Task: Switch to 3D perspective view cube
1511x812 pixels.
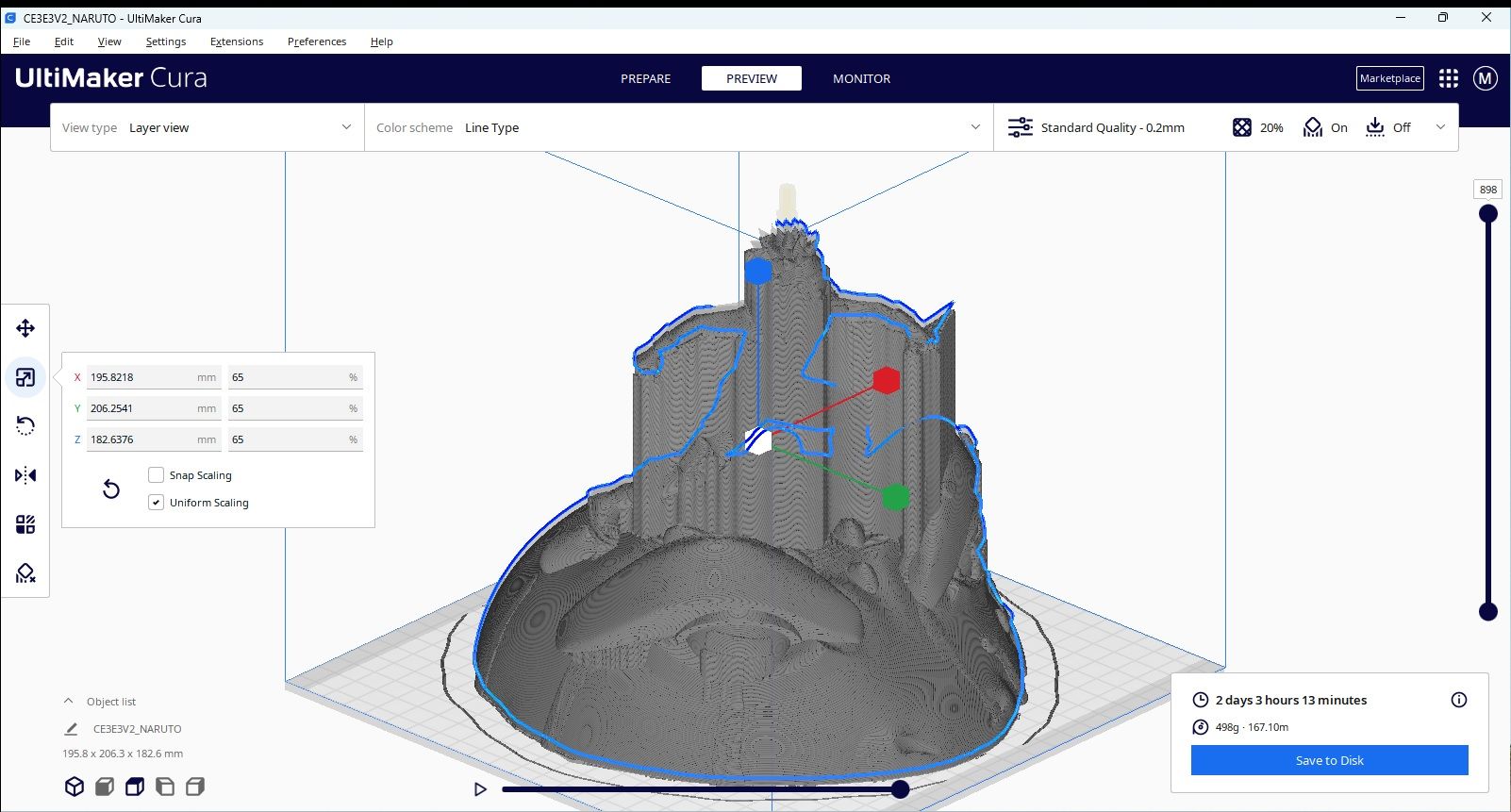Action: coord(75,787)
